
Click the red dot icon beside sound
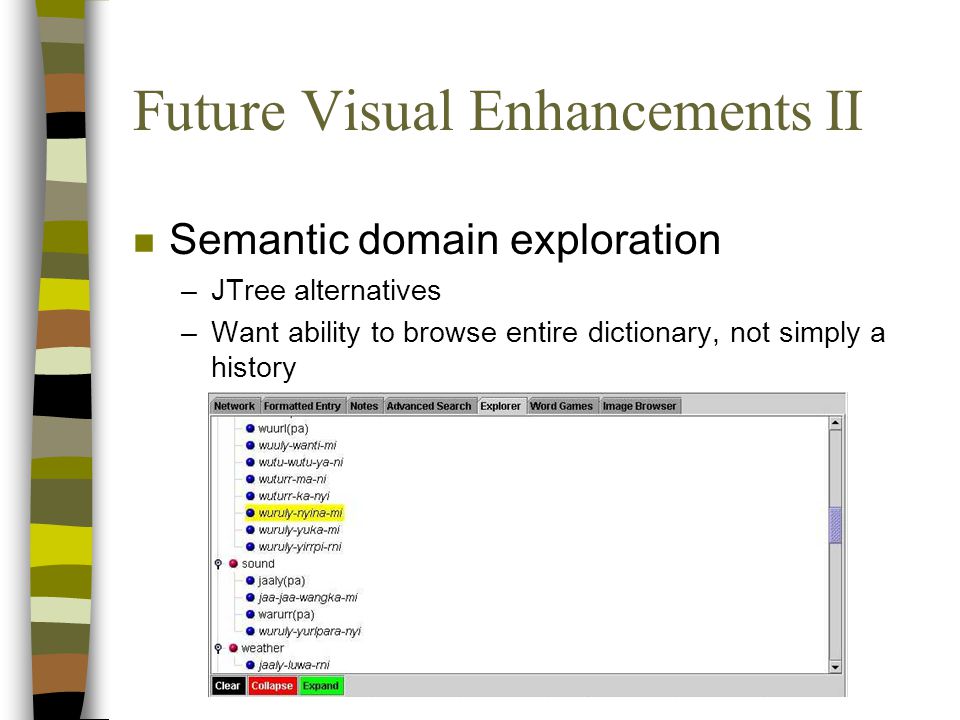click(x=233, y=564)
